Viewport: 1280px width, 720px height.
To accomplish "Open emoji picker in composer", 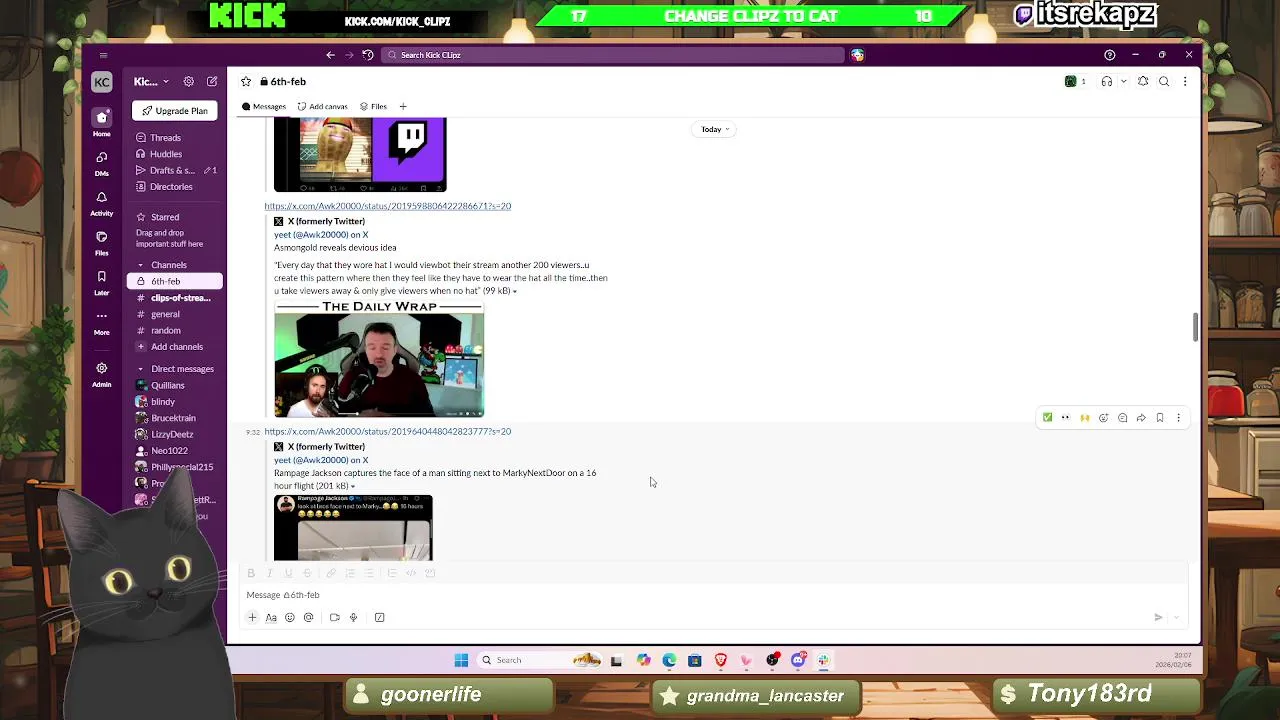I will [x=290, y=617].
